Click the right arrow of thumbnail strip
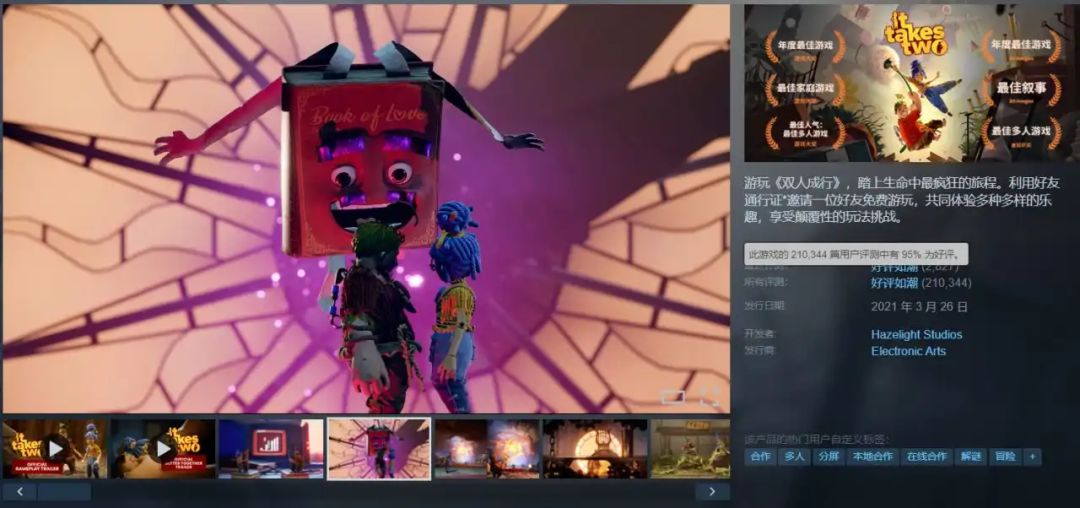This screenshot has width=1080, height=508. 712,491
